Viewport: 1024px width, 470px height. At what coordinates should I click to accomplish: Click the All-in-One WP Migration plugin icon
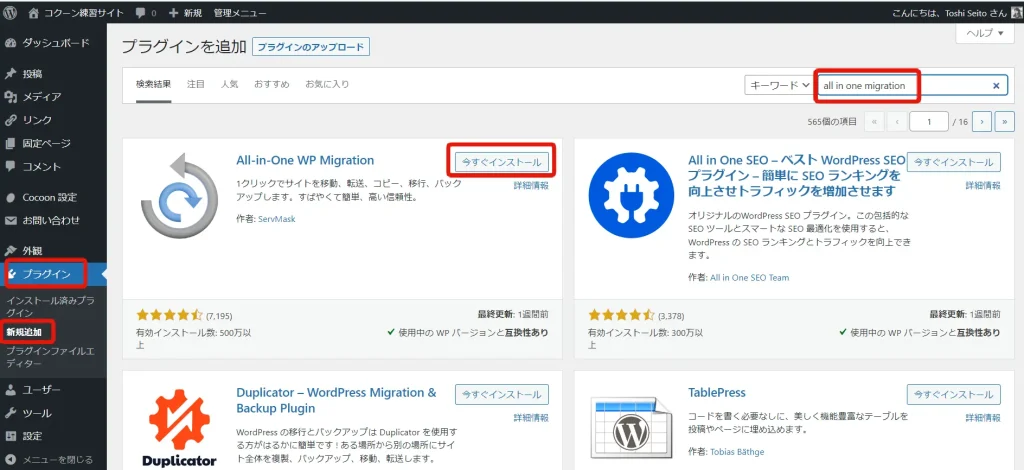coord(179,195)
